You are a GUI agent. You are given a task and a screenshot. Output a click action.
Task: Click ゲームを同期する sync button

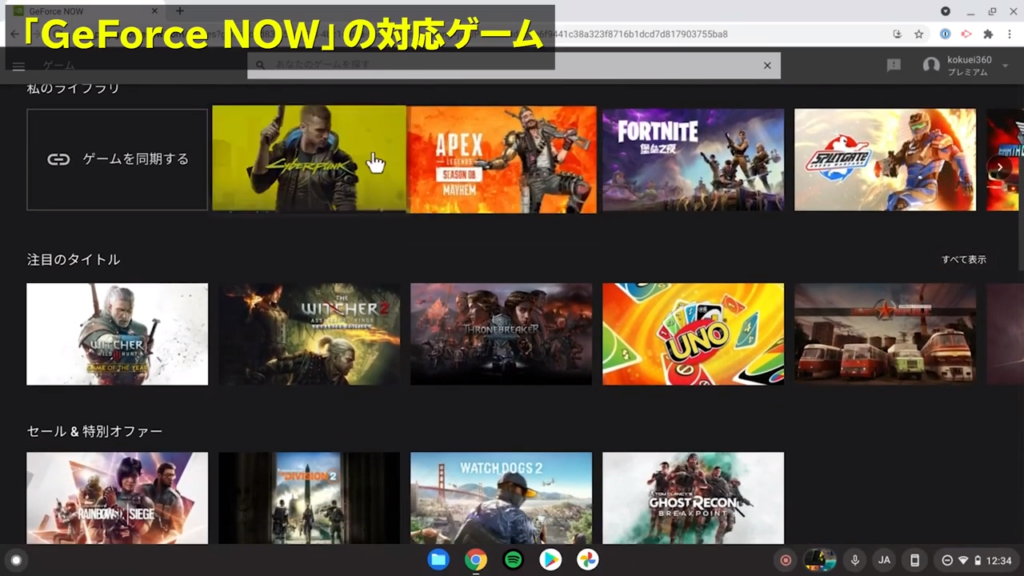click(117, 159)
